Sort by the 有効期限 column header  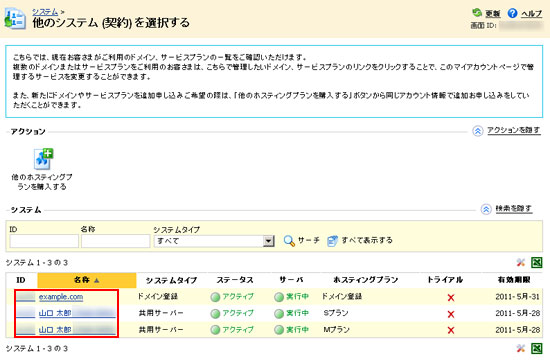514,280
